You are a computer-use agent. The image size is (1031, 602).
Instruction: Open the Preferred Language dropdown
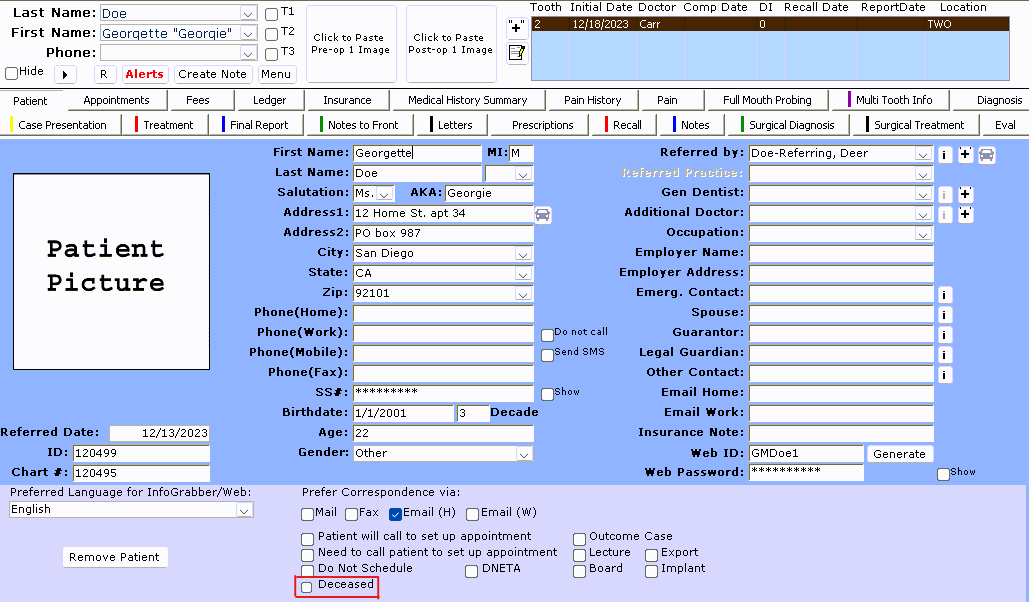tap(243, 510)
